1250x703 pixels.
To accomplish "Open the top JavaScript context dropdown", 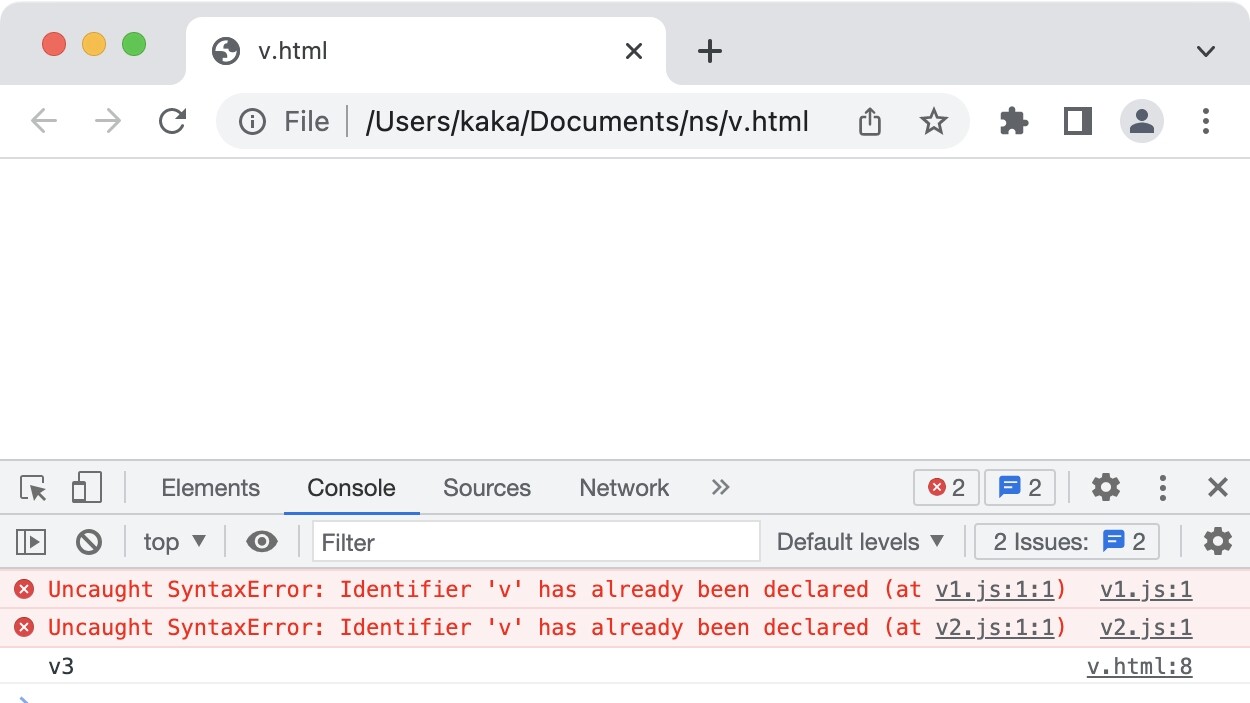I will point(174,542).
